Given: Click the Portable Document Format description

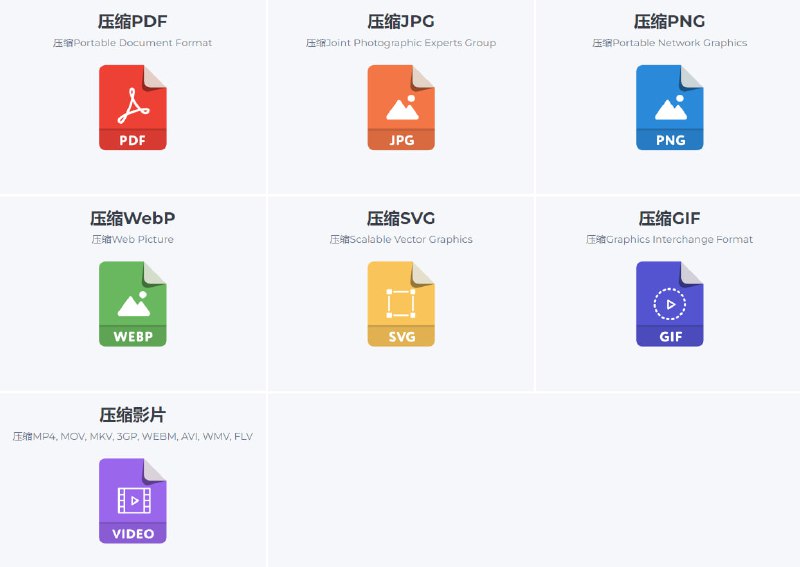Looking at the screenshot, I should tap(133, 43).
